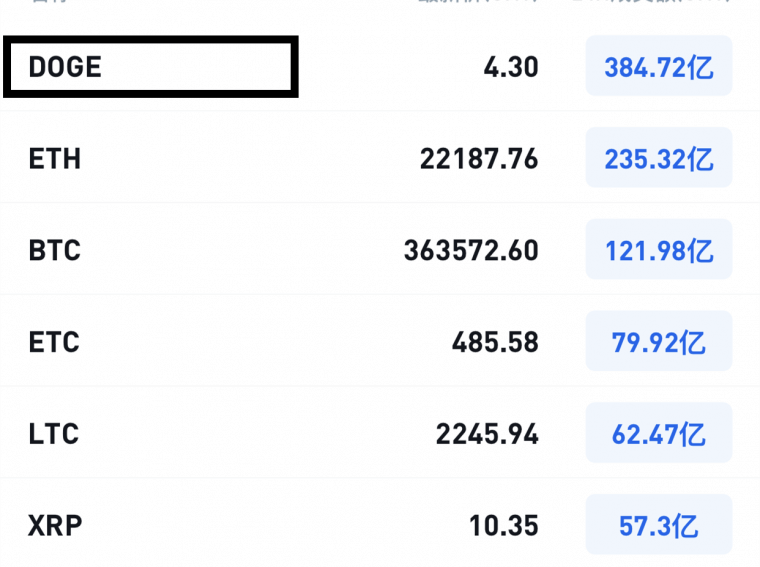Click the 79.92亿 volume badge
The image size is (760, 567).
pyautogui.click(x=659, y=341)
